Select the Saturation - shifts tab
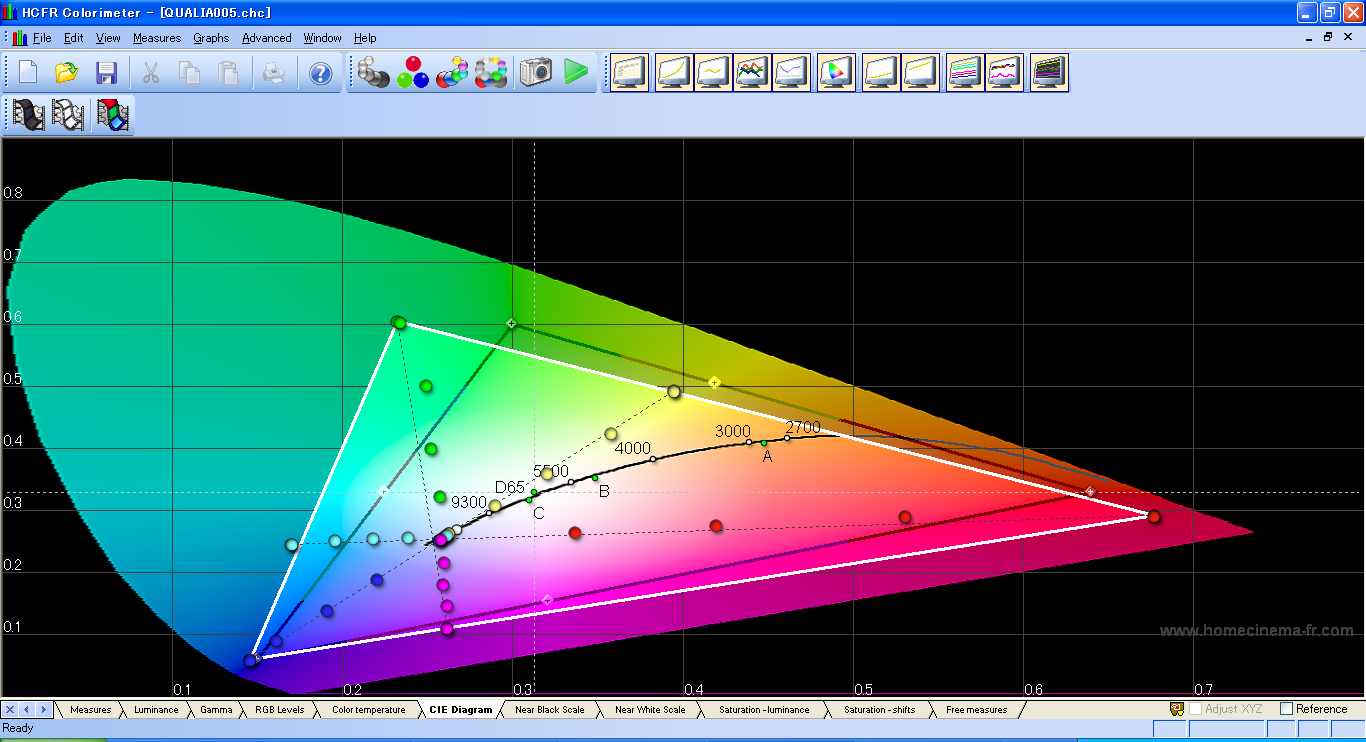The image size is (1366, 742). pyautogui.click(x=879, y=710)
